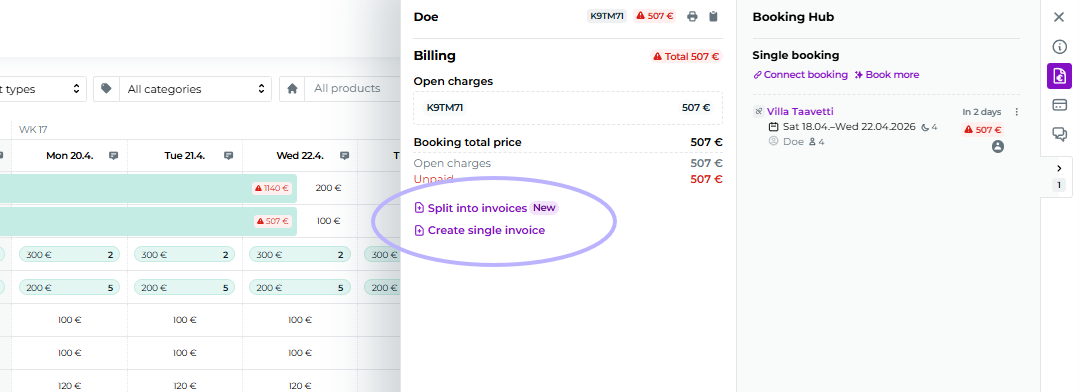Click the red 507 € warning badge in header
This screenshot has width=1079, height=392.
(x=654, y=16)
